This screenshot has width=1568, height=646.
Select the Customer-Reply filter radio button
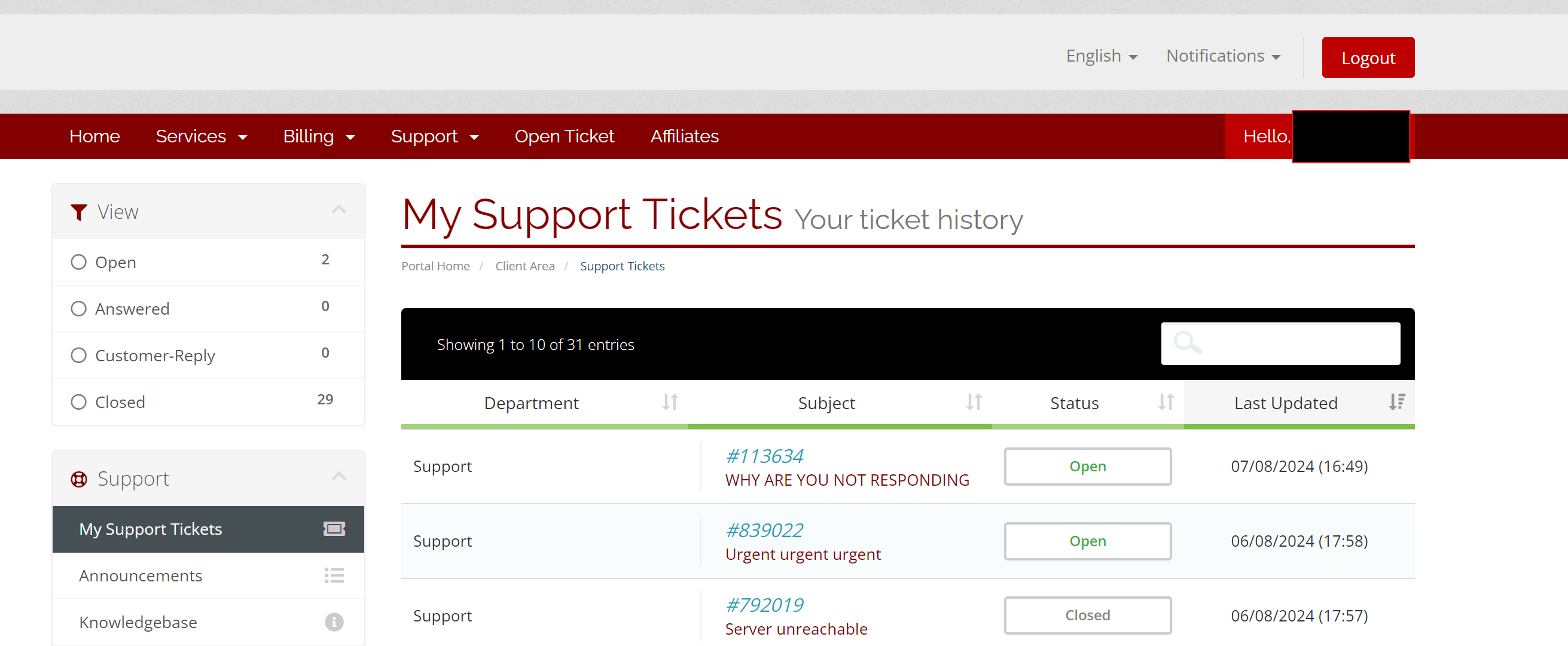pyautogui.click(x=78, y=355)
